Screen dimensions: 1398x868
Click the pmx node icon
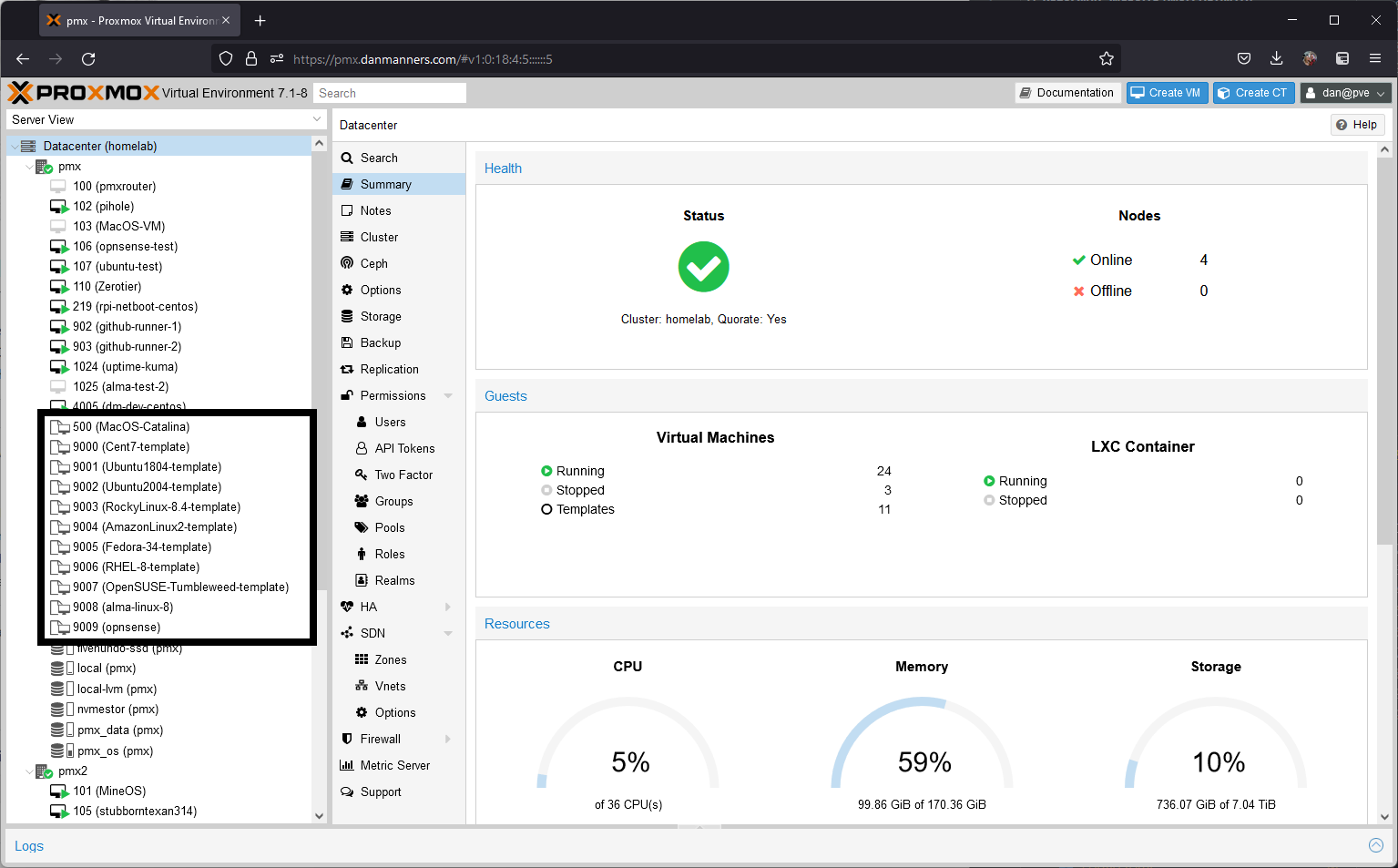[44, 167]
